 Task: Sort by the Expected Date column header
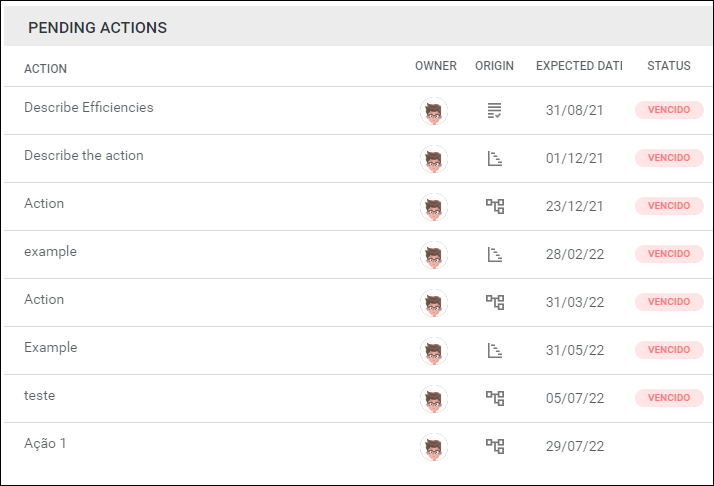click(x=579, y=66)
